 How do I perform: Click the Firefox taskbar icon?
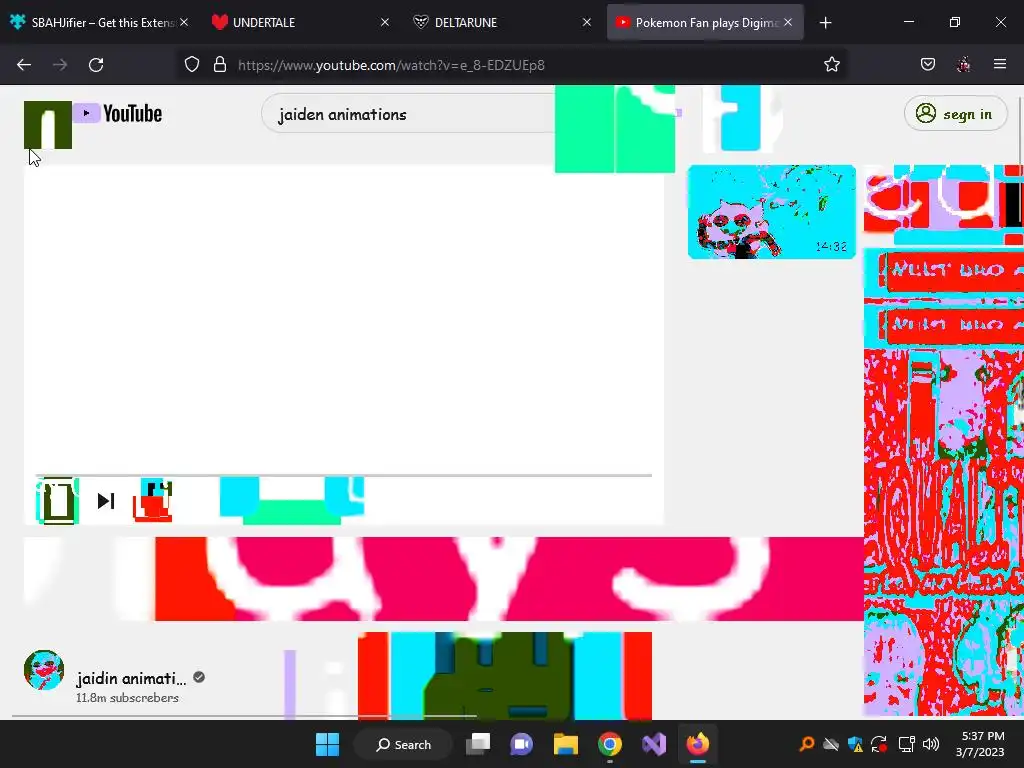(x=697, y=744)
